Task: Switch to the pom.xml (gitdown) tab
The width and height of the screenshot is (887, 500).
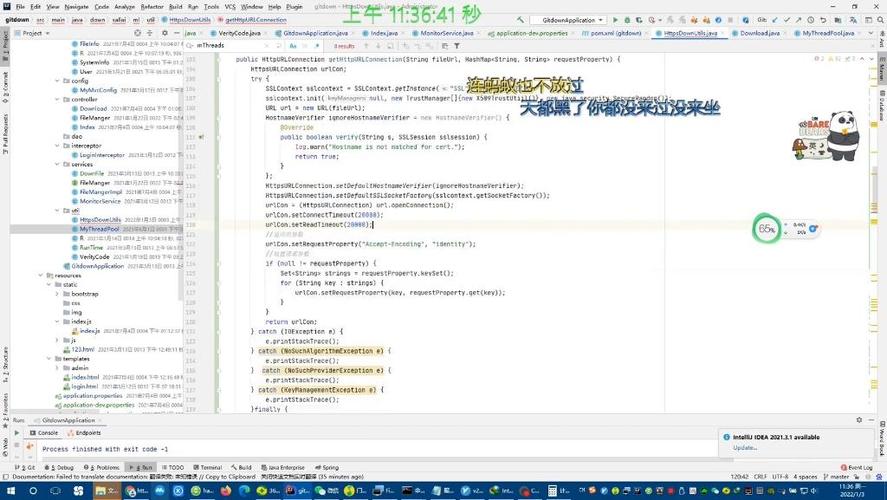Action: coord(615,33)
